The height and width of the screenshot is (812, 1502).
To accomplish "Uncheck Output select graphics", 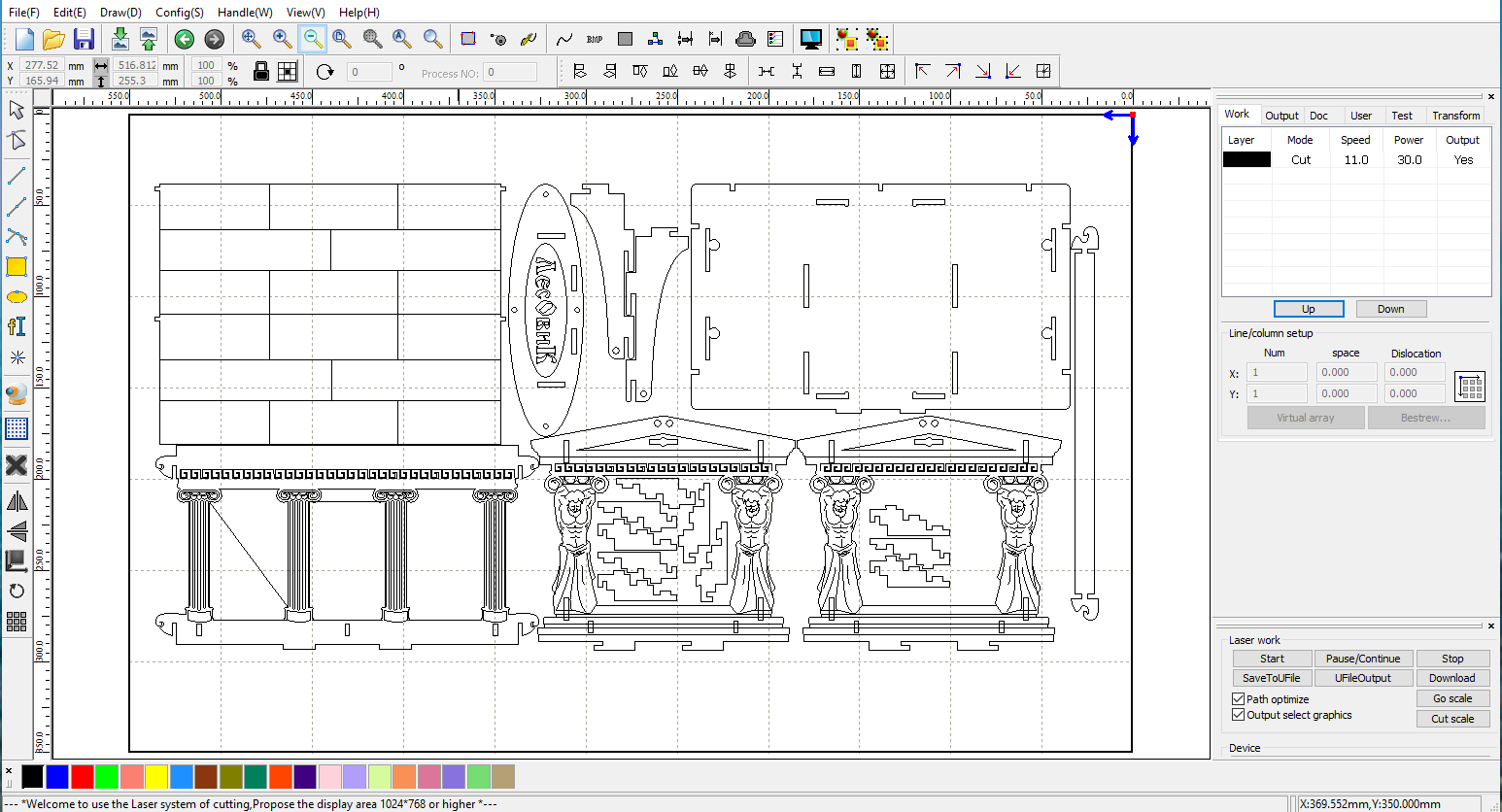I will (1239, 715).
